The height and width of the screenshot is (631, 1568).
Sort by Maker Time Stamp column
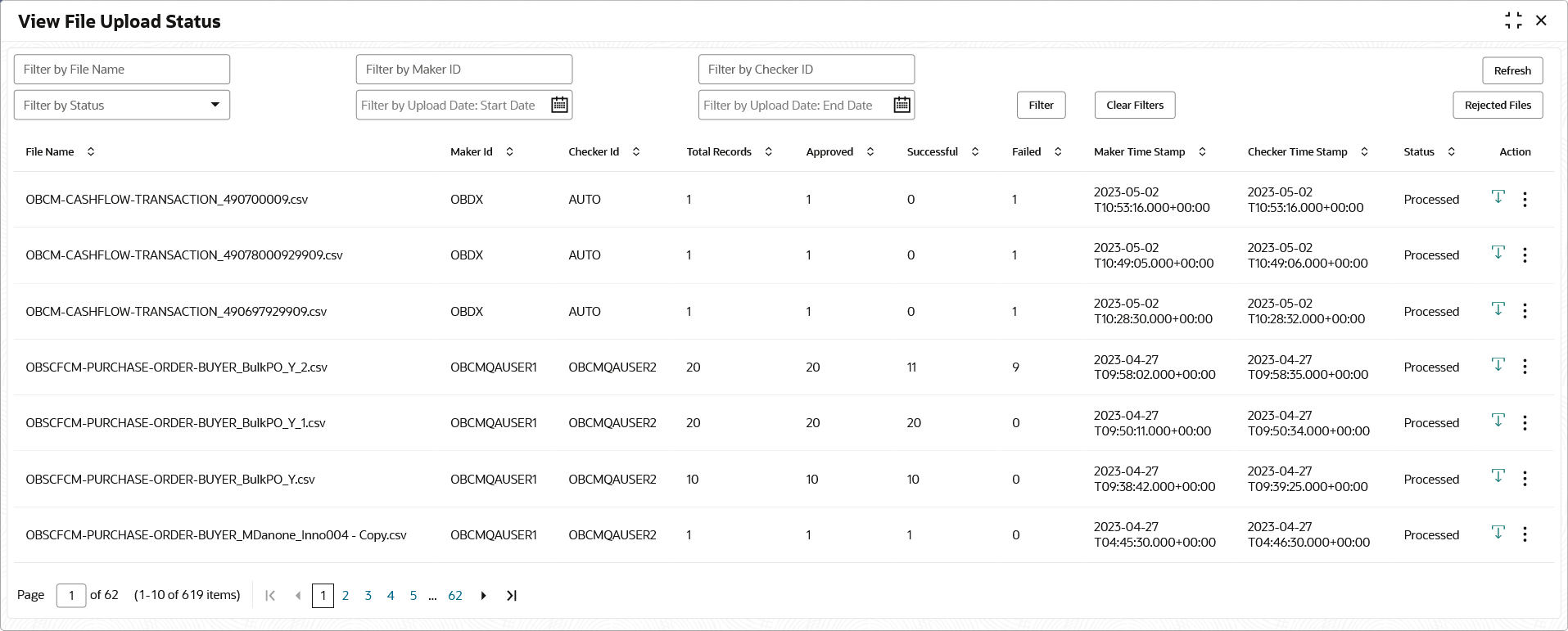pos(1202,151)
